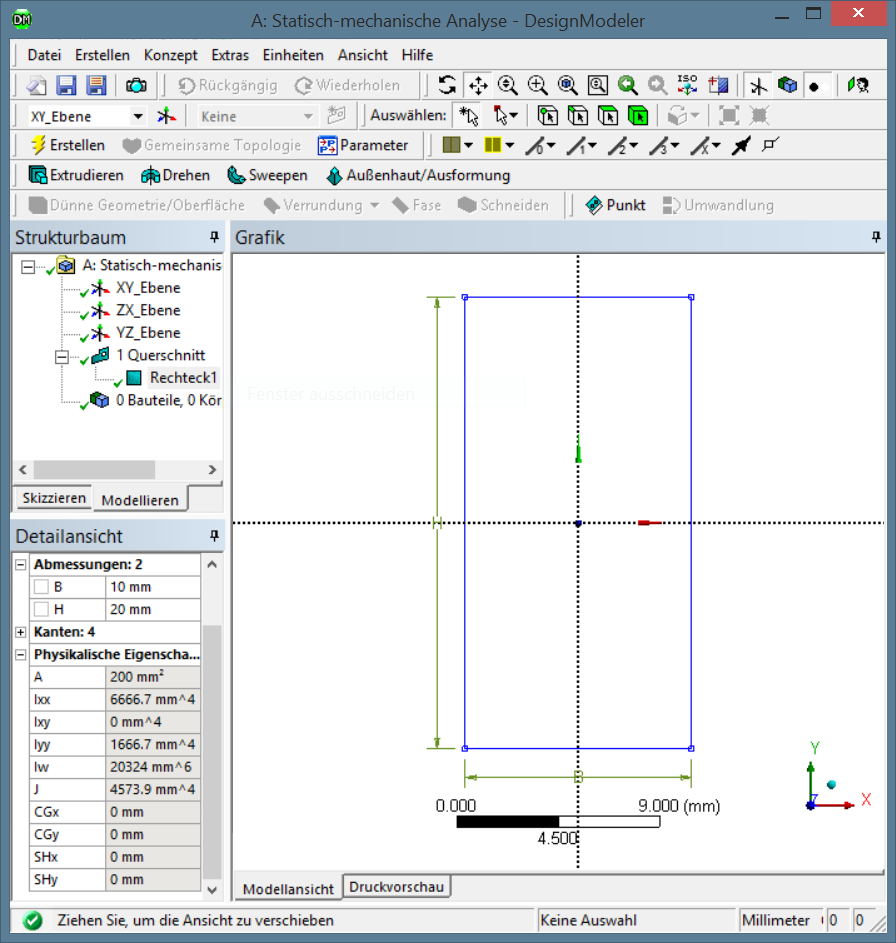
Task: Switch to the Skizzieren tab
Action: pos(53,498)
